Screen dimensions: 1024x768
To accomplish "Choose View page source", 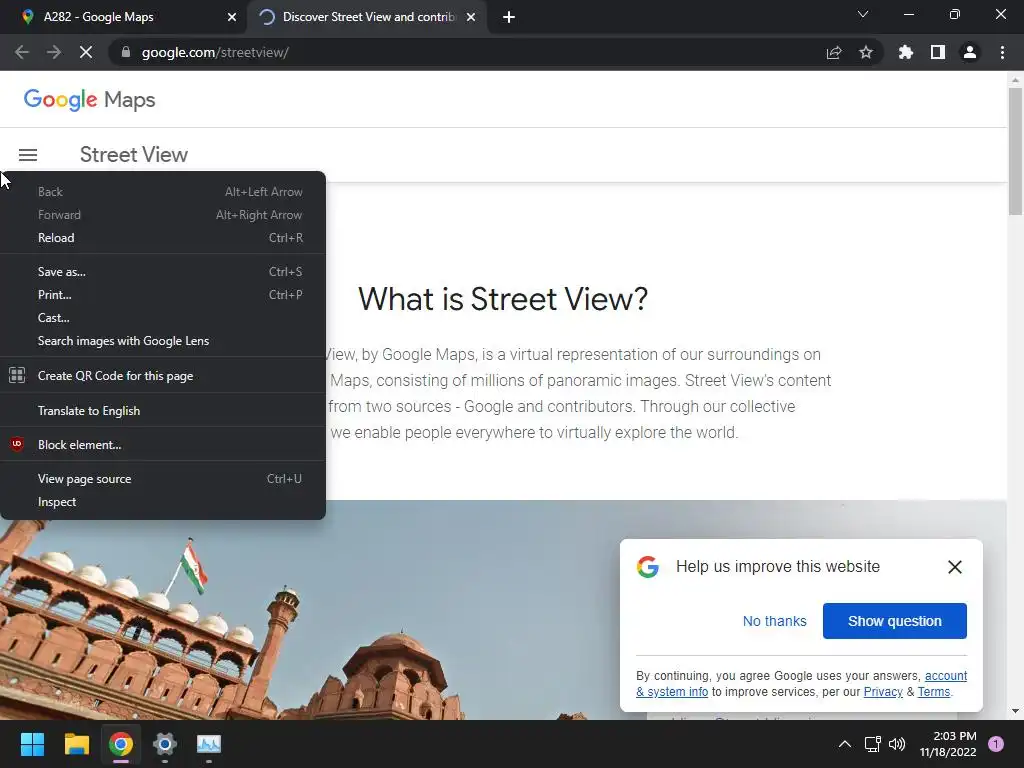I will 163,479.
